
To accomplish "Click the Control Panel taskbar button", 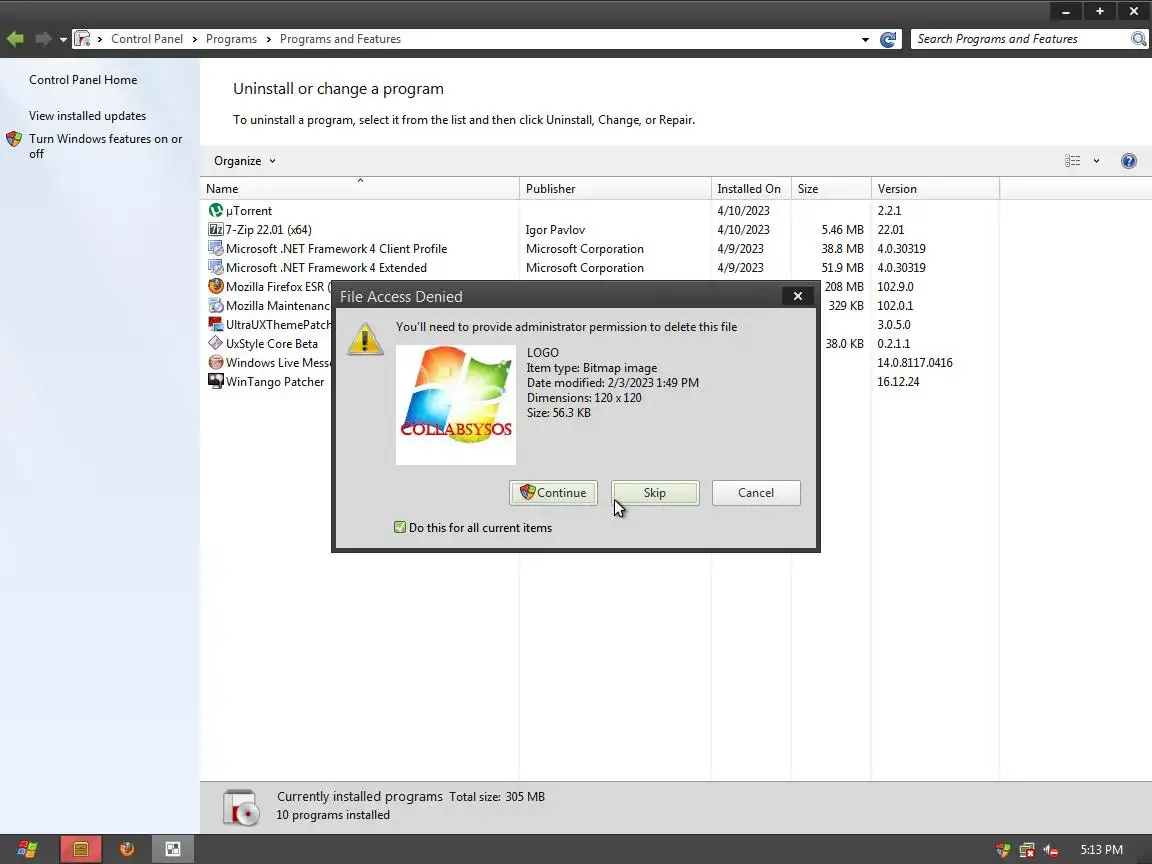I will tap(173, 849).
